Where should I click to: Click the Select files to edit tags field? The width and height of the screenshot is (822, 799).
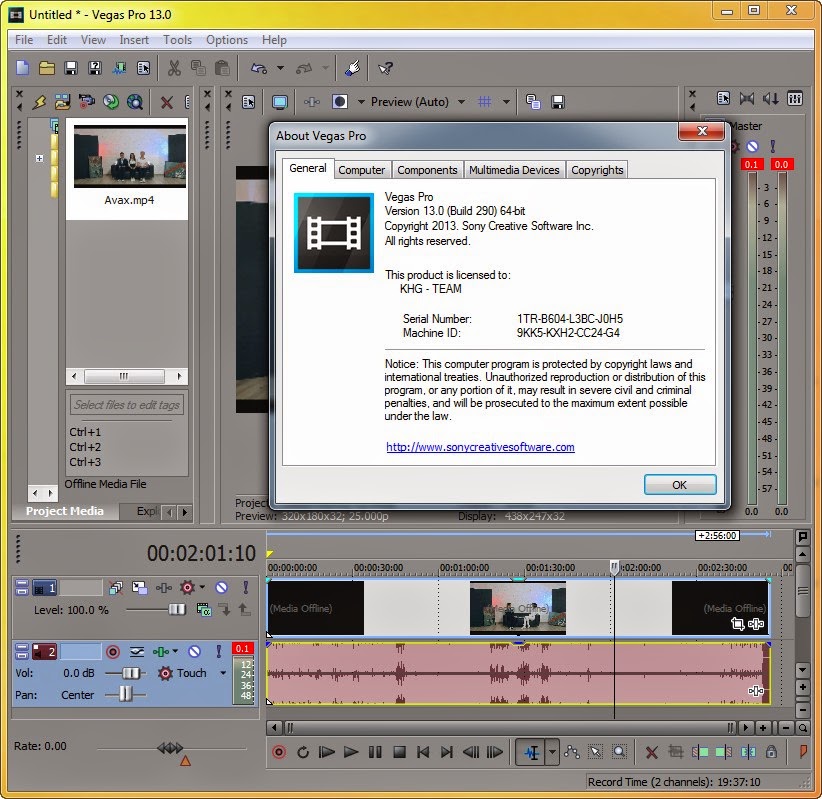(x=126, y=405)
